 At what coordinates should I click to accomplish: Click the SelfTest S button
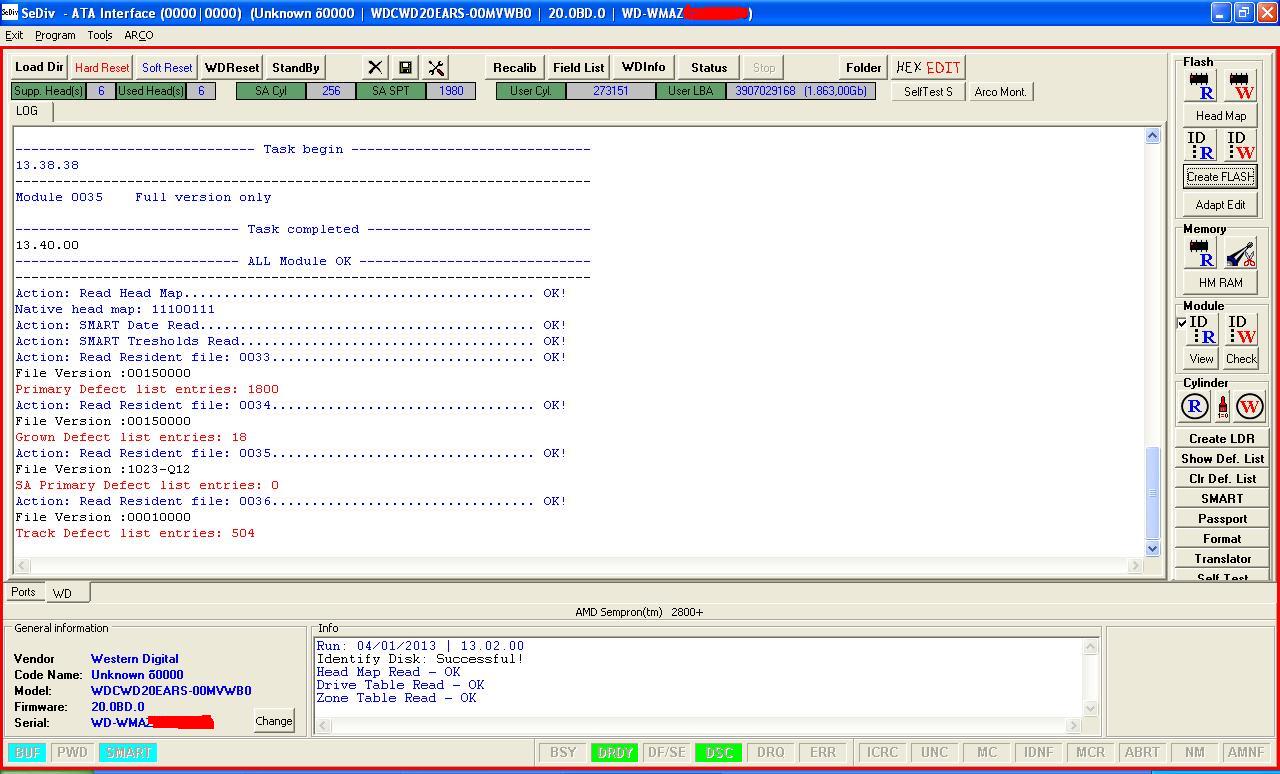pos(928,91)
